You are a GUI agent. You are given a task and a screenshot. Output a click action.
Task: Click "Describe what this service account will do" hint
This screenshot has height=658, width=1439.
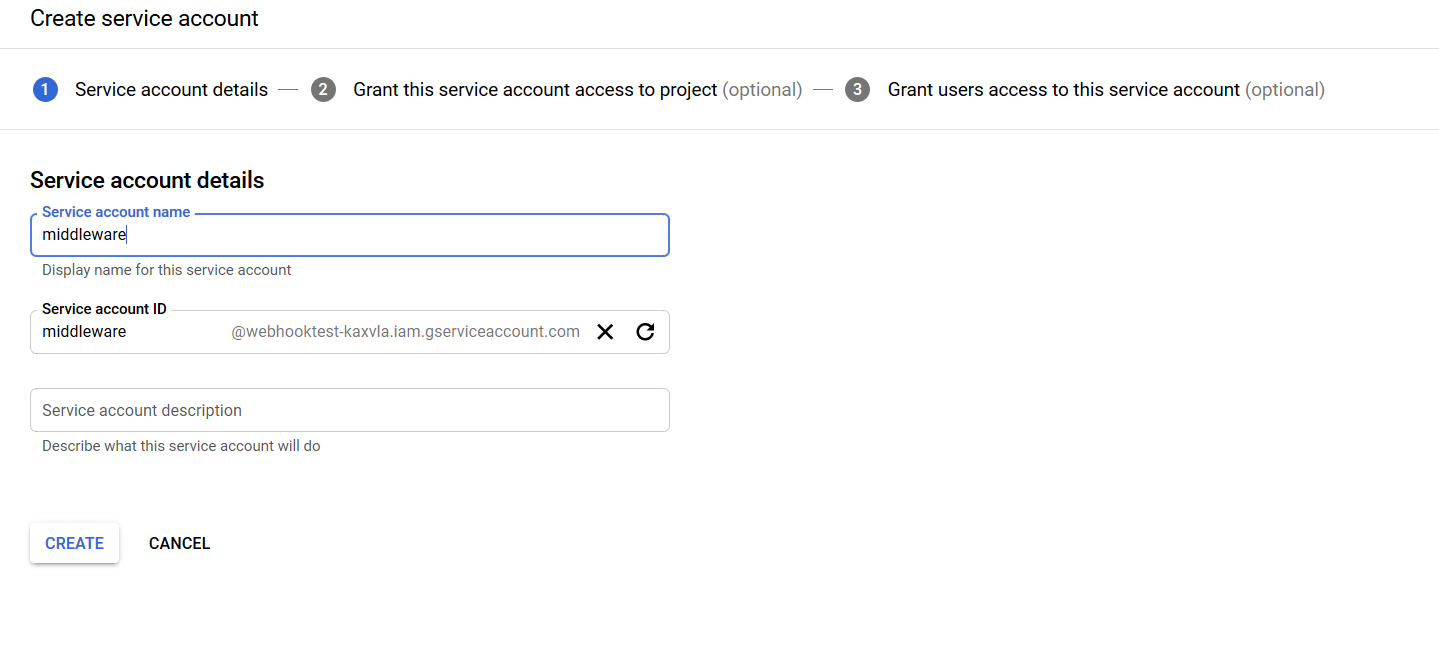[181, 446]
